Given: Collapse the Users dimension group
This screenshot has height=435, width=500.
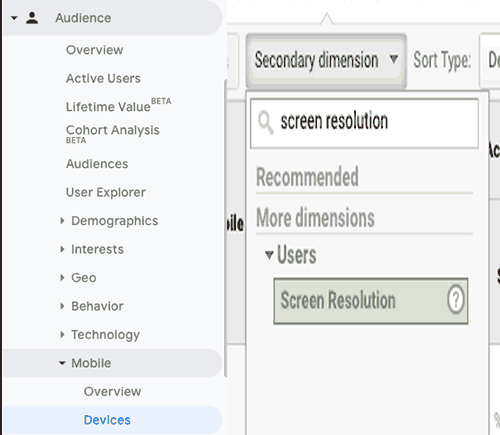Looking at the screenshot, I should click(269, 255).
